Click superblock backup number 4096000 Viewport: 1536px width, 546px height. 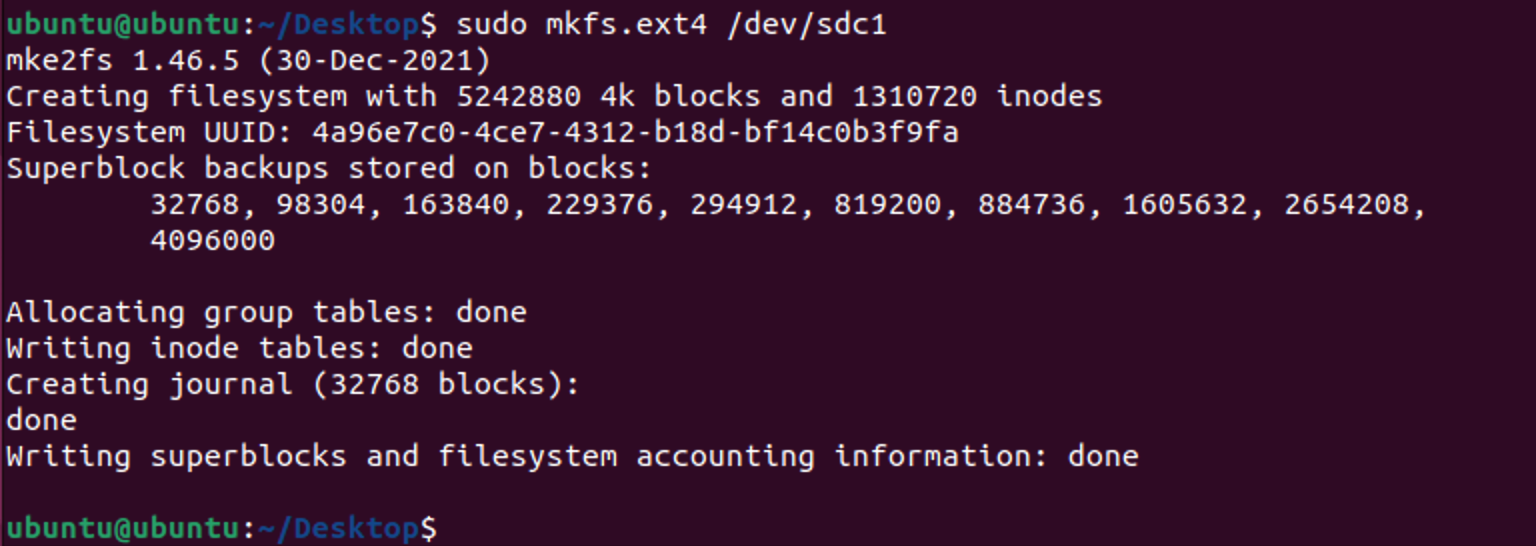[x=212, y=241]
